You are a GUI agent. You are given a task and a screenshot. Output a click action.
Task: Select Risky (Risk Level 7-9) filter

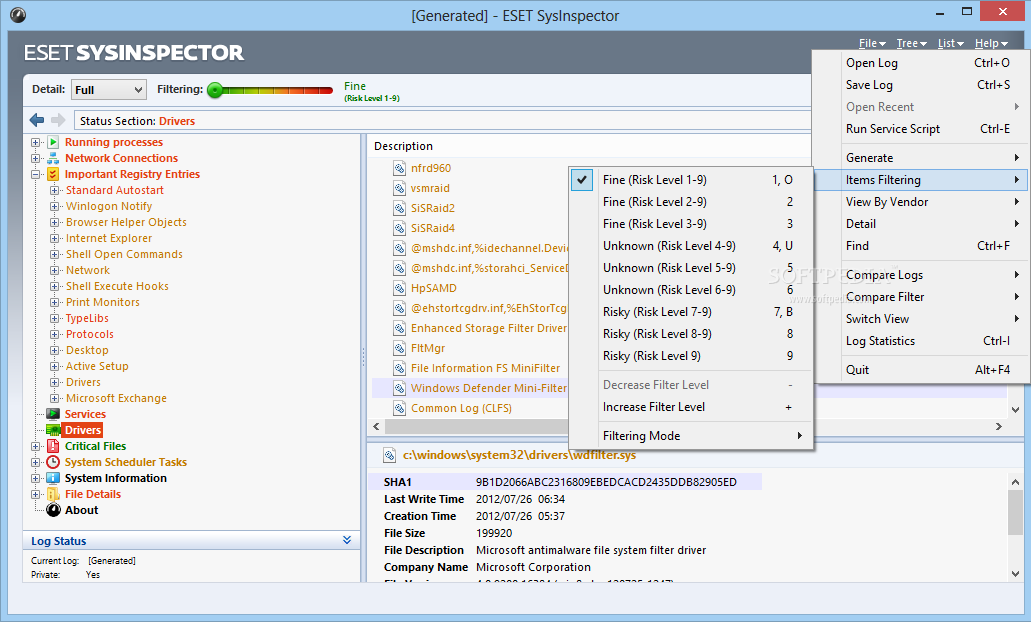[x=690, y=312]
